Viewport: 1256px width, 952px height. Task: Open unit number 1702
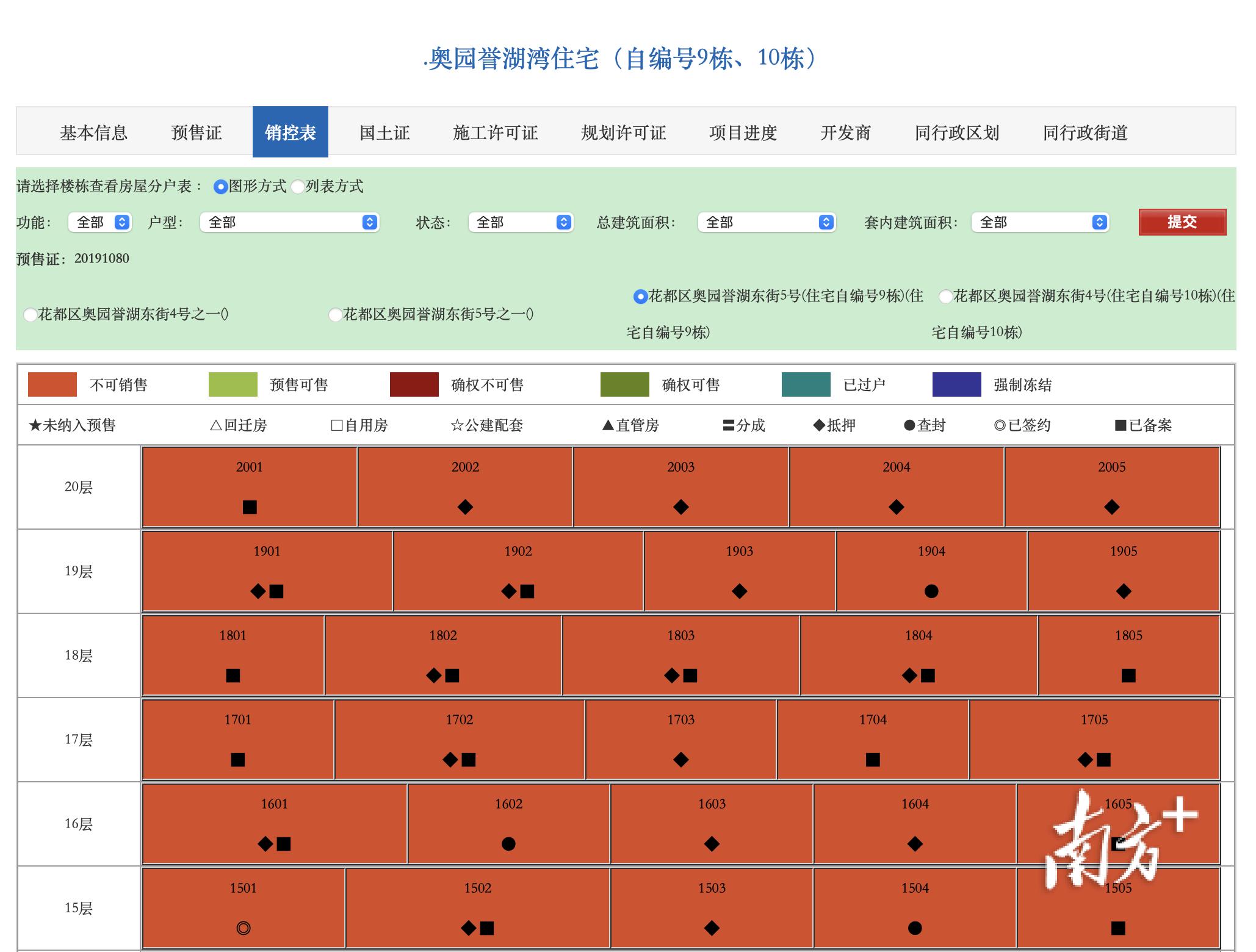pos(459,719)
